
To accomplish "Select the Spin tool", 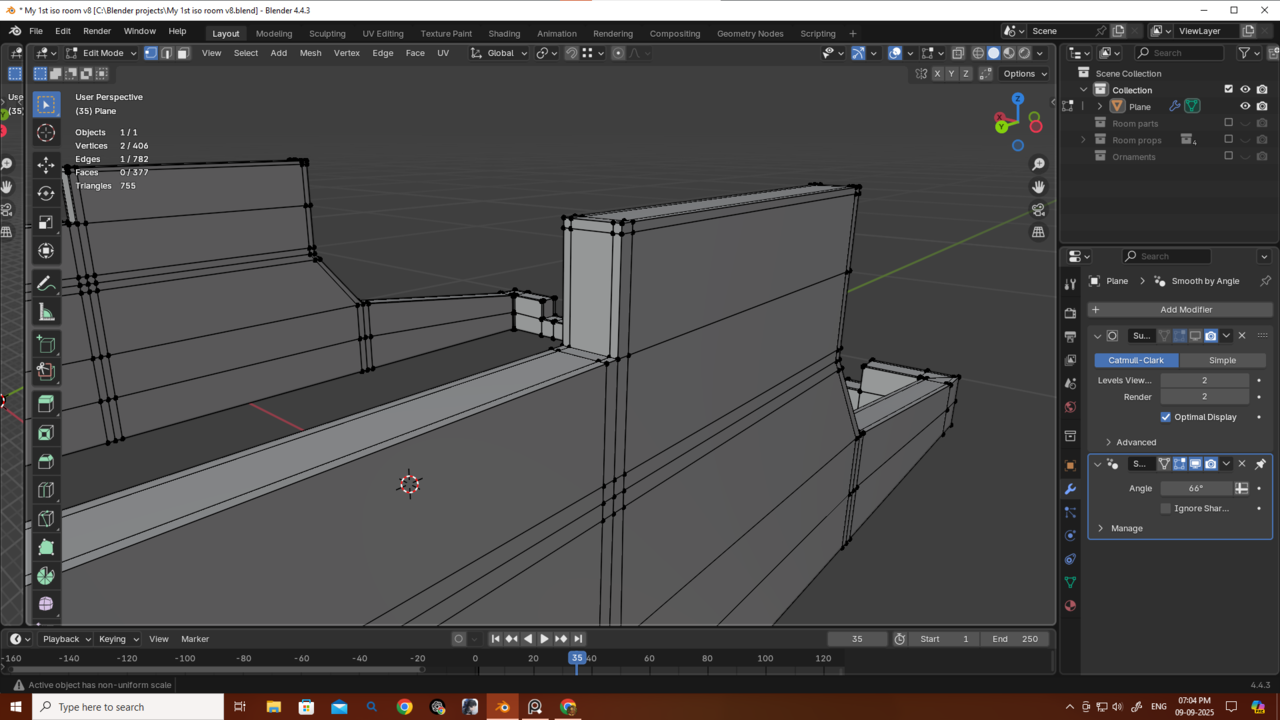I will pyautogui.click(x=46, y=576).
